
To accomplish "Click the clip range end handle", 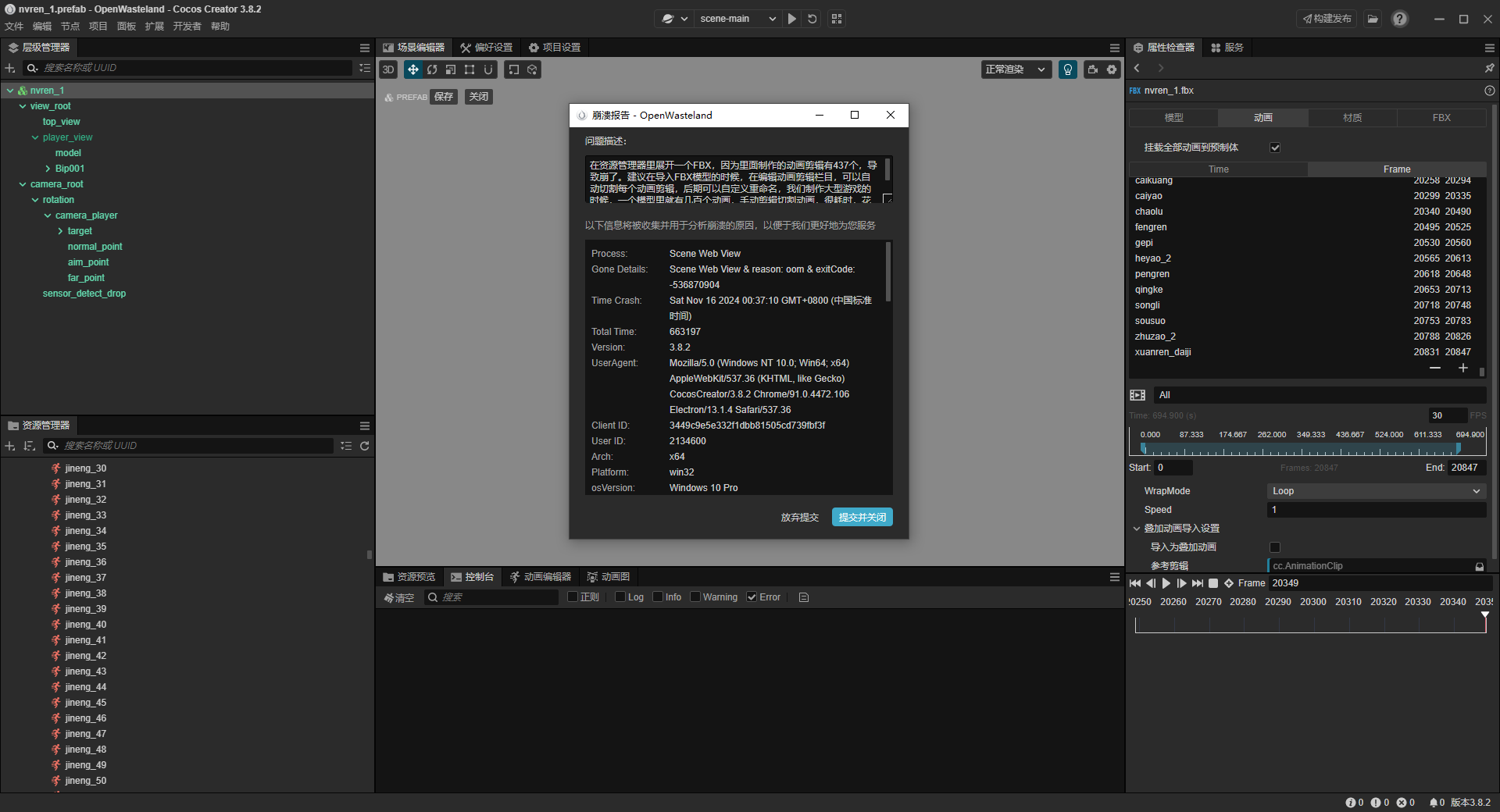I will click(x=1458, y=448).
